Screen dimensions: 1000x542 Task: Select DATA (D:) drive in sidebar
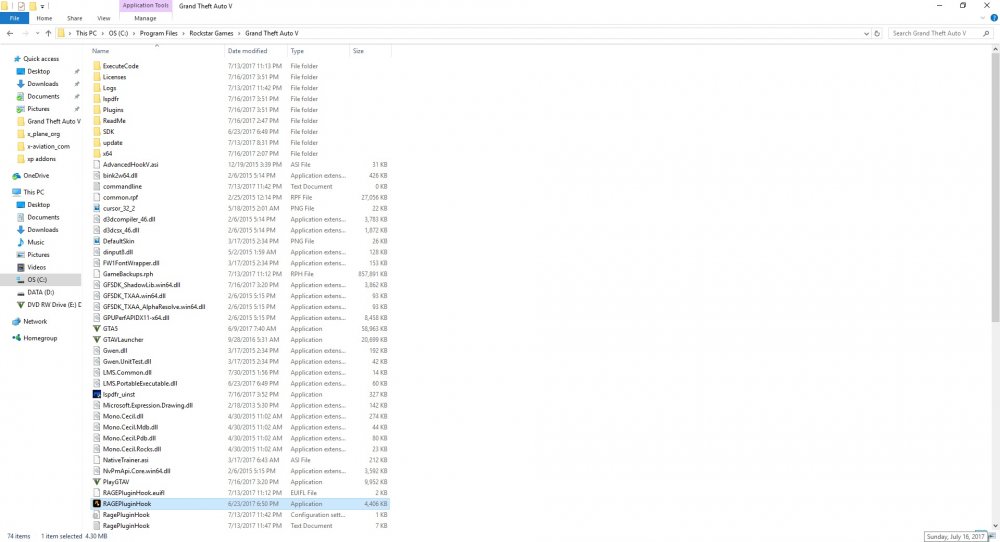click(40, 292)
